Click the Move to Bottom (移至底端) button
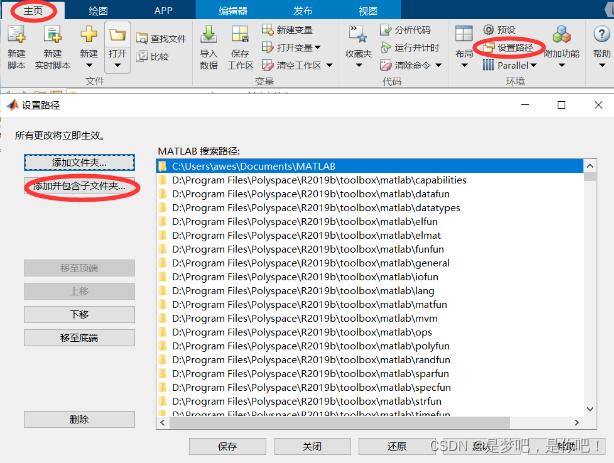This screenshot has width=614, height=463. point(79,337)
